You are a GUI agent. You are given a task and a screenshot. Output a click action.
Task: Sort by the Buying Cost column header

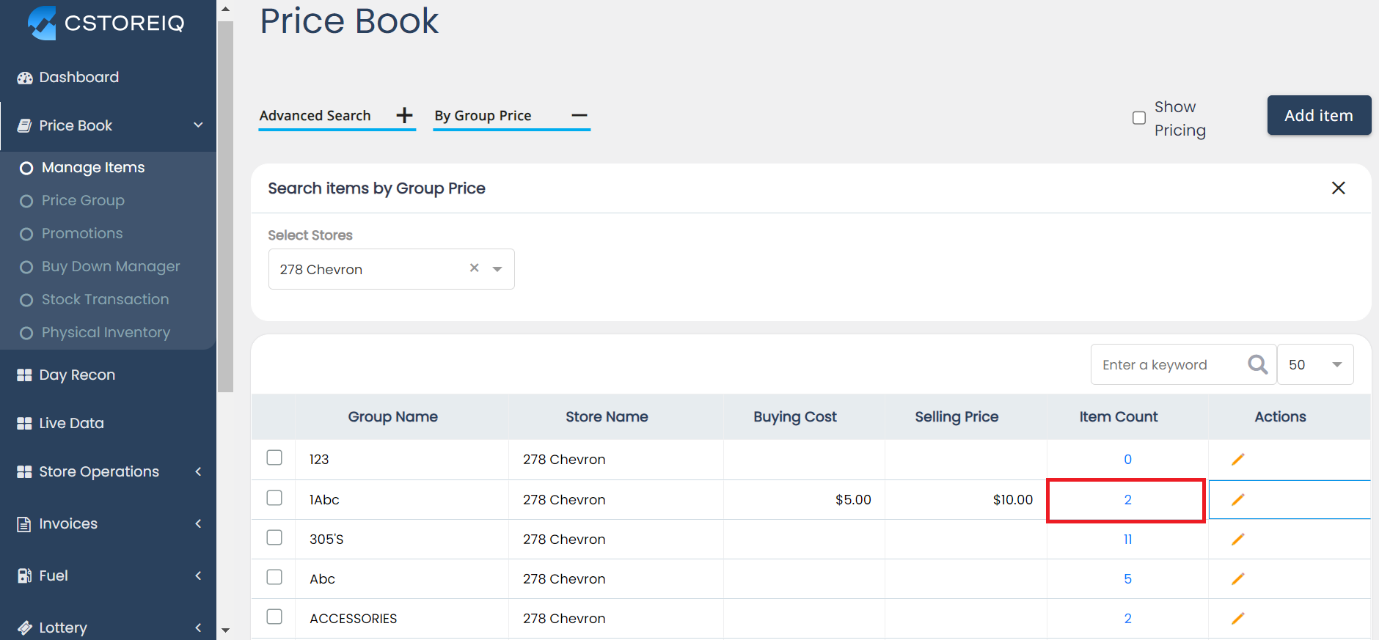795,417
